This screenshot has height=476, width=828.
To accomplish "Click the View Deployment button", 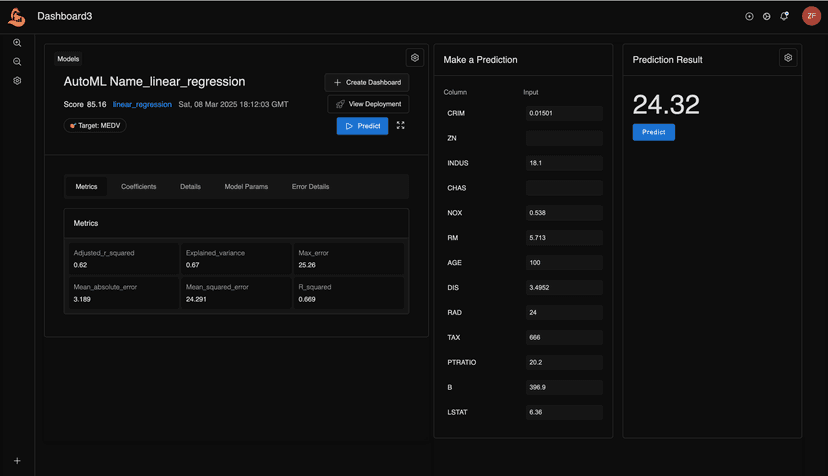I will 368,104.
